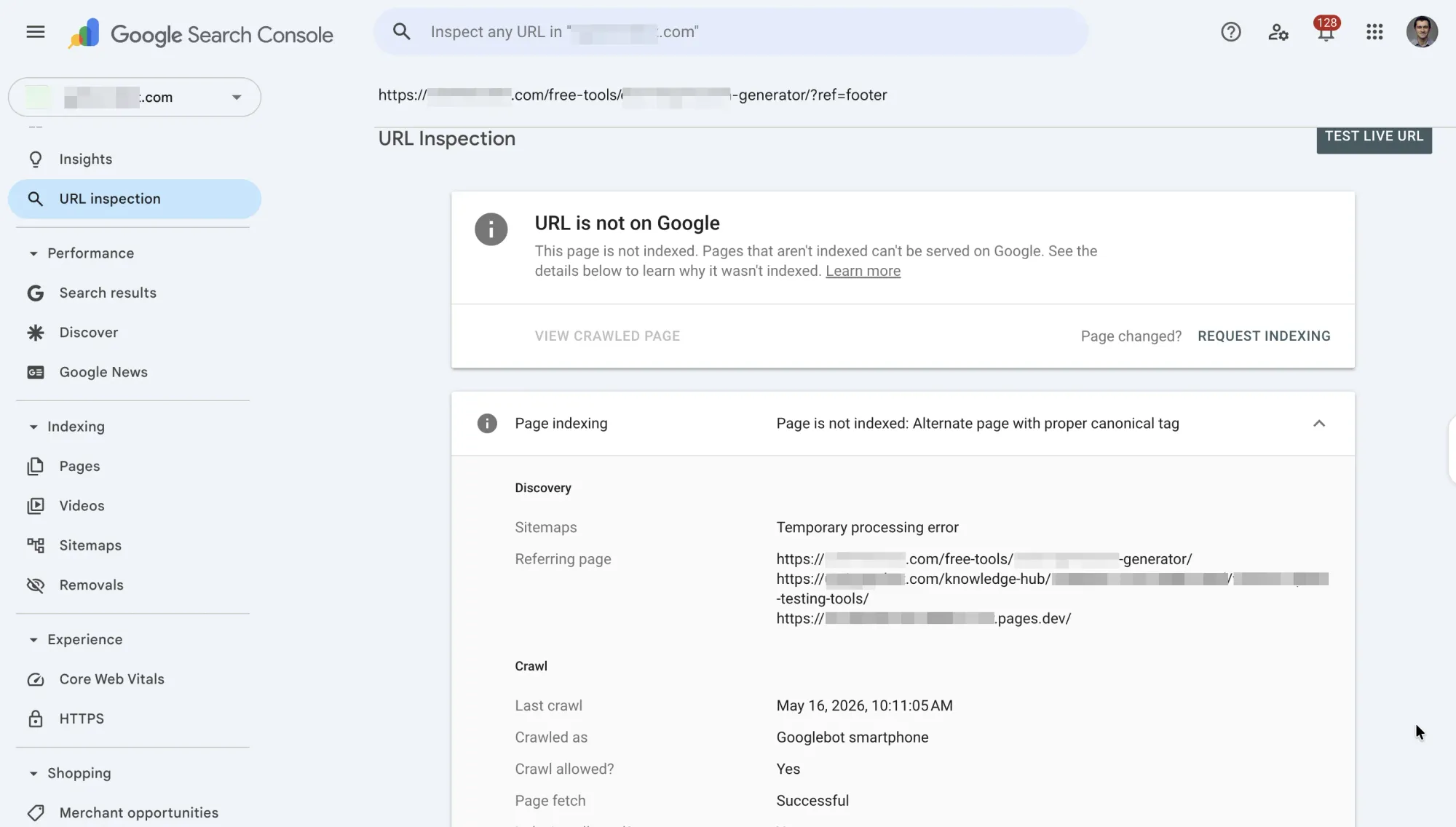Screen dimensions: 1456x827
Task: Click 'Temporary processing error' sitemaps value
Action: [x=867, y=528]
